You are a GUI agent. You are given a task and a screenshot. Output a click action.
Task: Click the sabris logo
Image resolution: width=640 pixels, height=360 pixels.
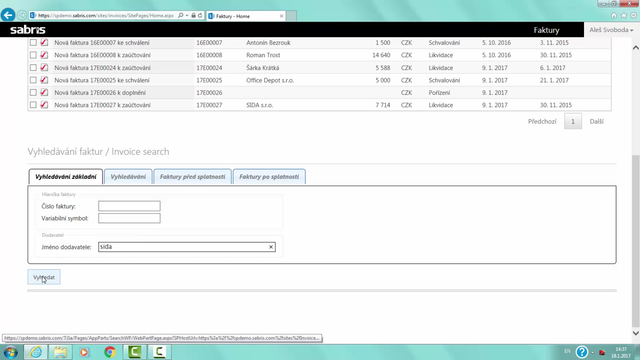28,30
